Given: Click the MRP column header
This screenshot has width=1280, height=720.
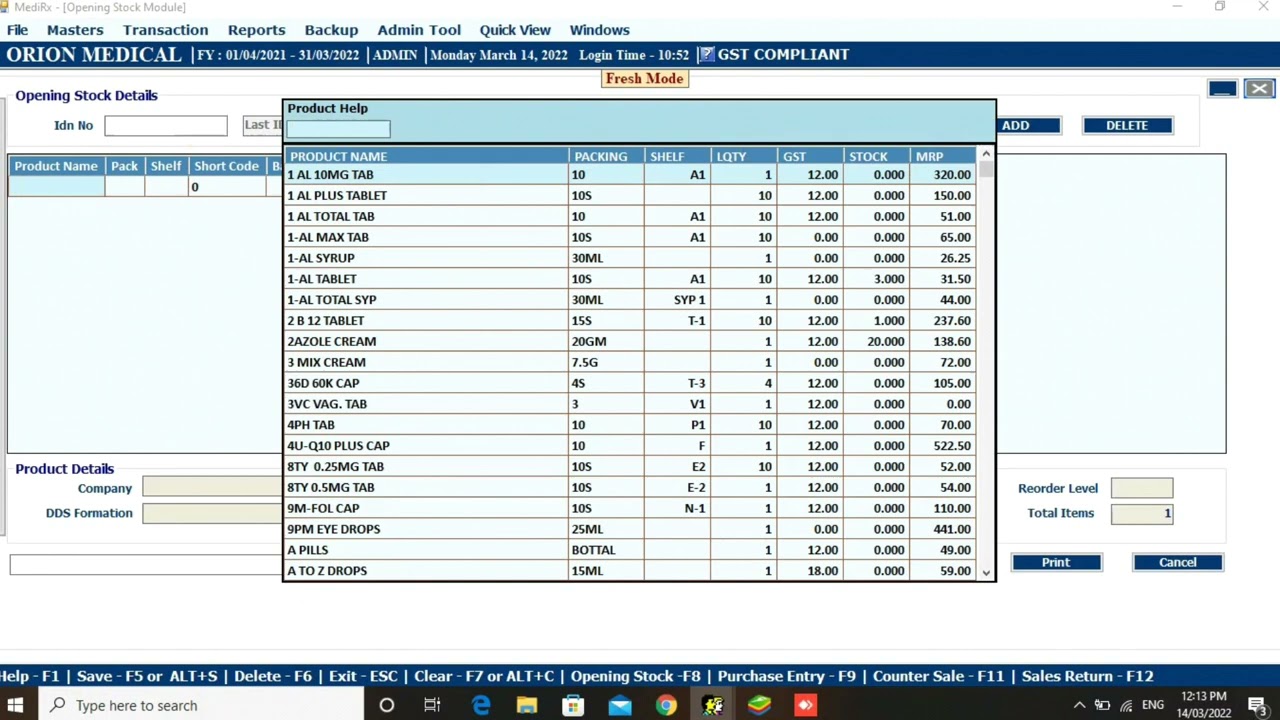Looking at the screenshot, I should [943, 156].
